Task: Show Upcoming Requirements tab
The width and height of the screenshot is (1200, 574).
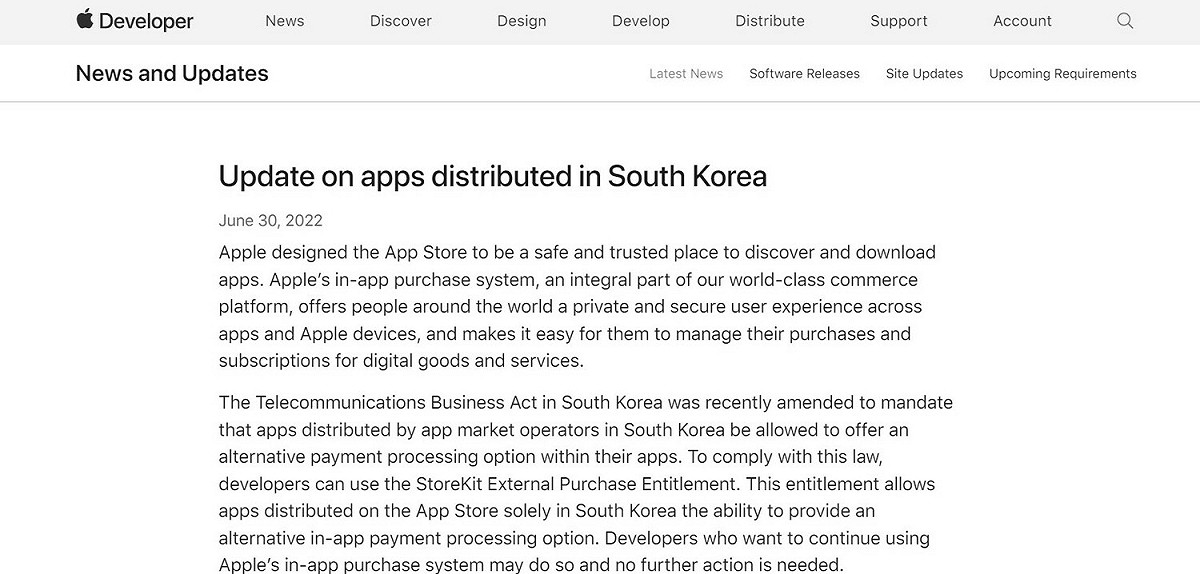Action: pos(1063,73)
